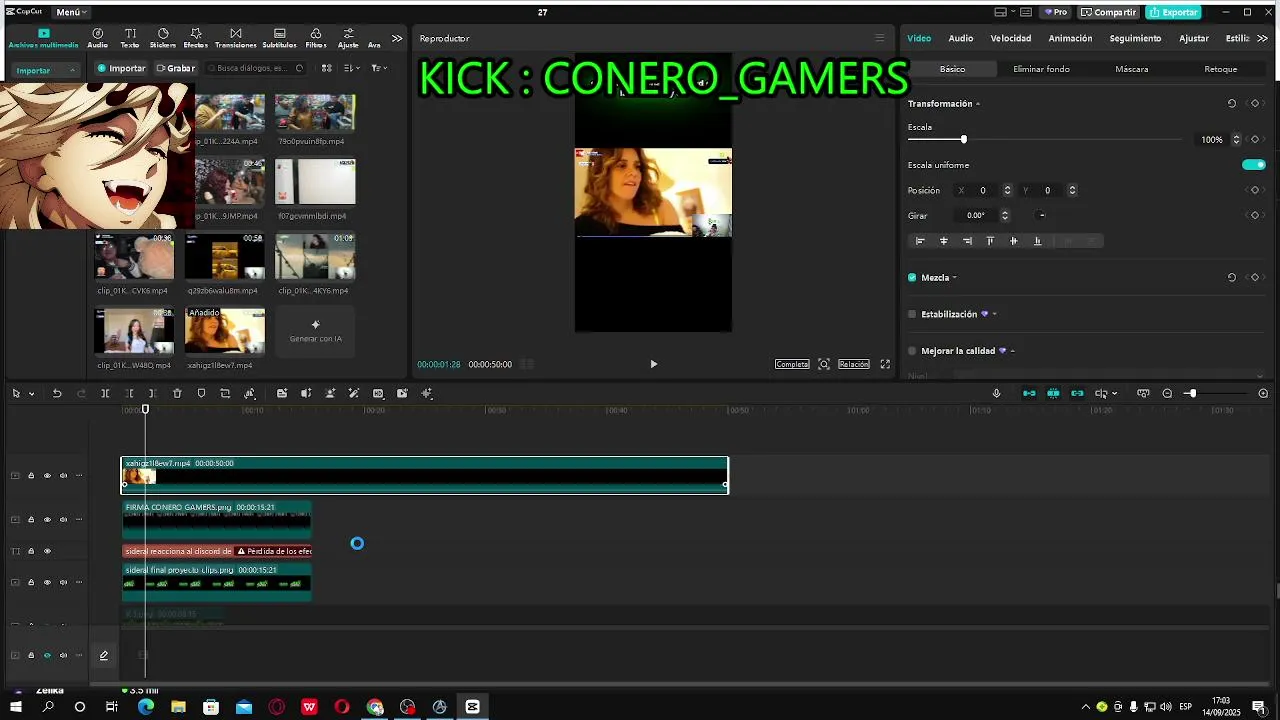This screenshot has height=720, width=1280.
Task: Open the Efectos panel
Action: coord(196,38)
